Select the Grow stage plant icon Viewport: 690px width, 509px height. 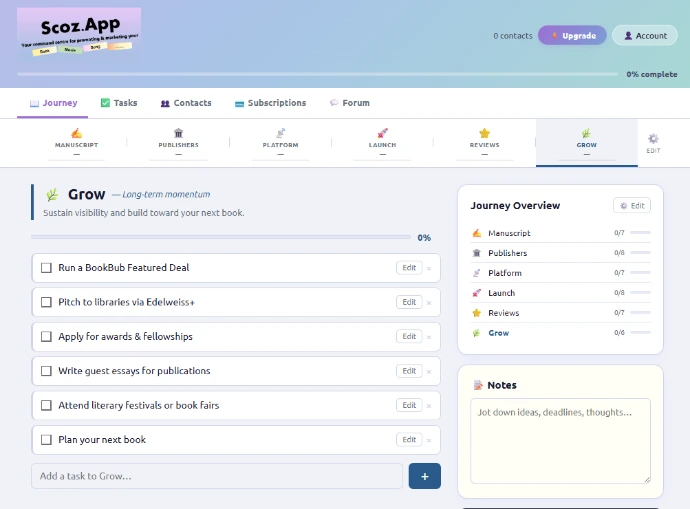click(586, 133)
